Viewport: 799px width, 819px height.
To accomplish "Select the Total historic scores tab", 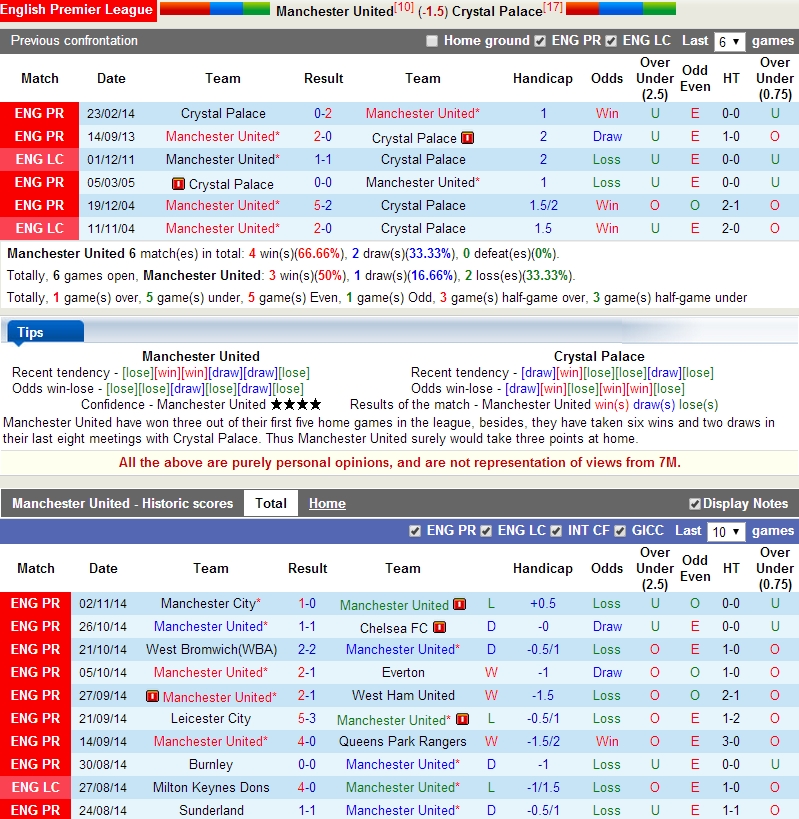I will coord(271,503).
